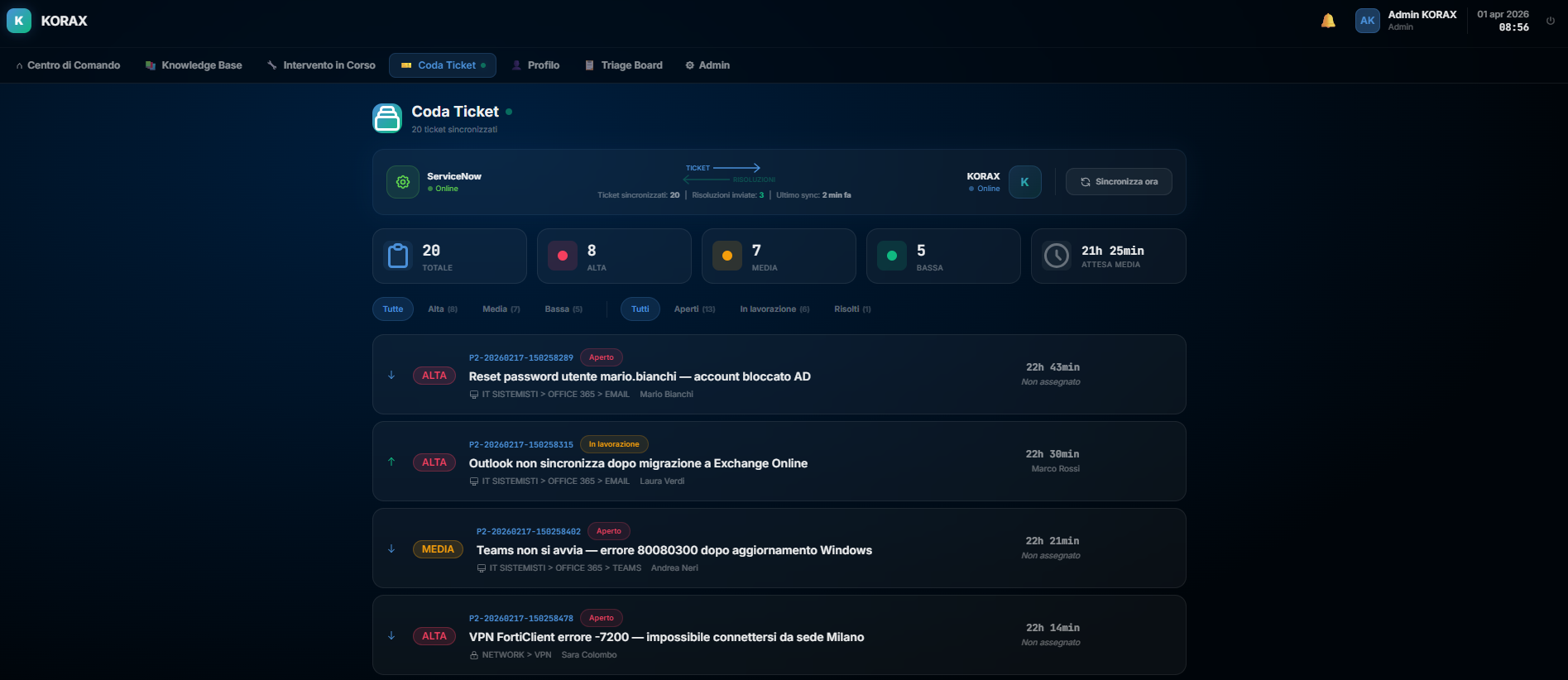Click the down arrow on the Reset password ticket
Screen dimensions: 1568x680
coord(391,376)
